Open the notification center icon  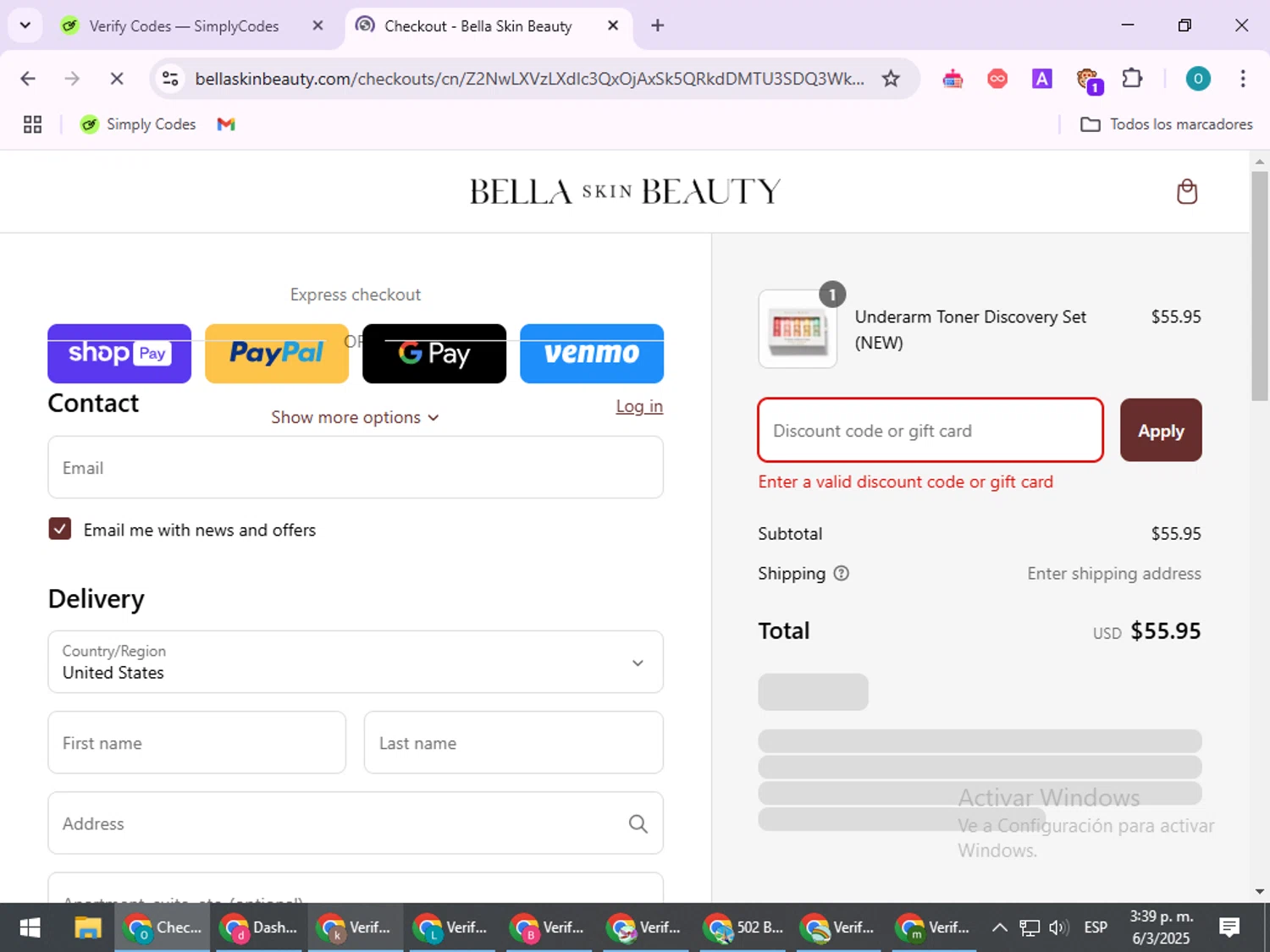click(x=1229, y=928)
